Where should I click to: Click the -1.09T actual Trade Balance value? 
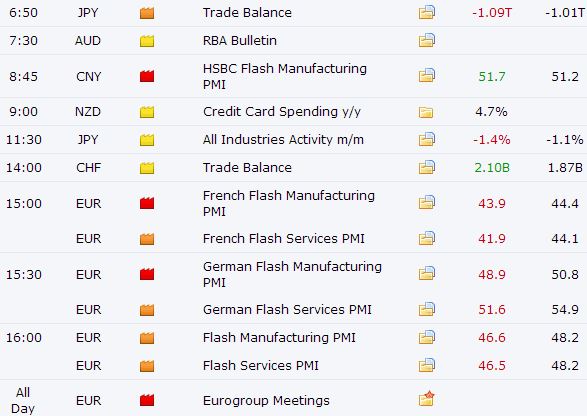pos(492,13)
